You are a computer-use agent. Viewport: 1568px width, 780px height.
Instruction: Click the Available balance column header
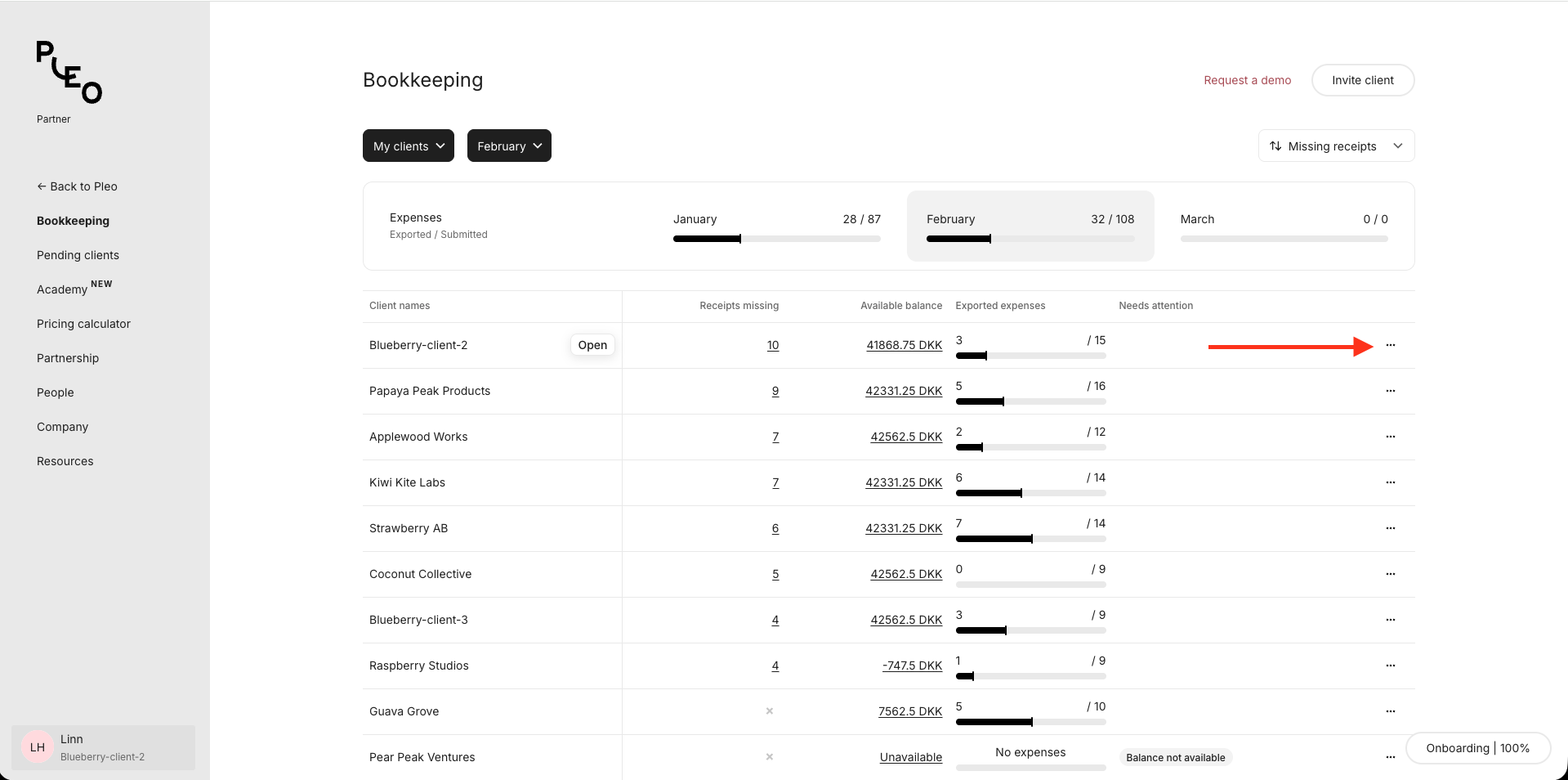point(901,306)
